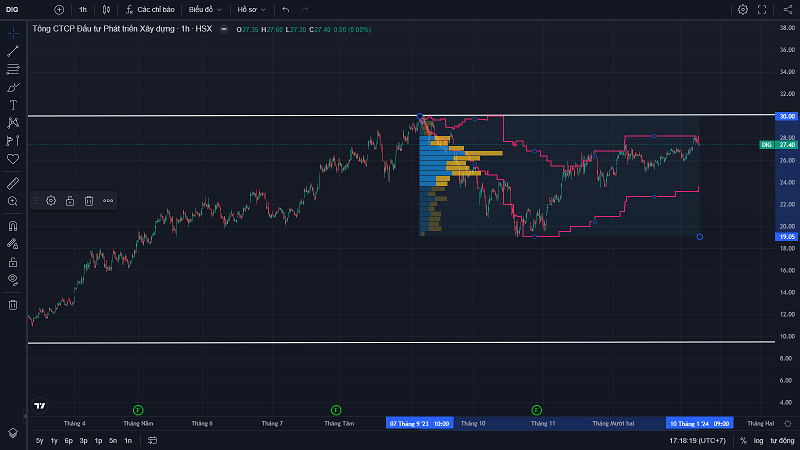This screenshot has width=800, height=450.
Task: Click the zoom in magnifier tool
Action: coord(13,201)
